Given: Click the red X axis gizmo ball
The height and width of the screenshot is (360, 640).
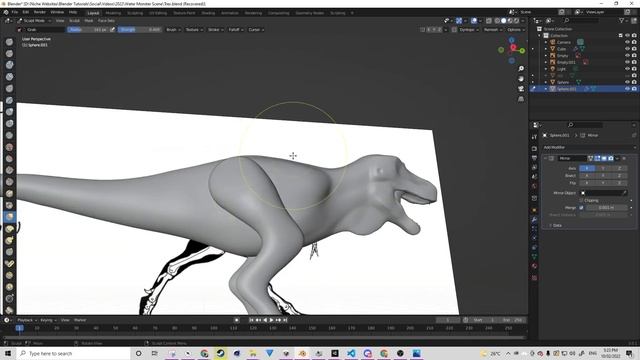Looking at the screenshot, I should click(x=513, y=48).
